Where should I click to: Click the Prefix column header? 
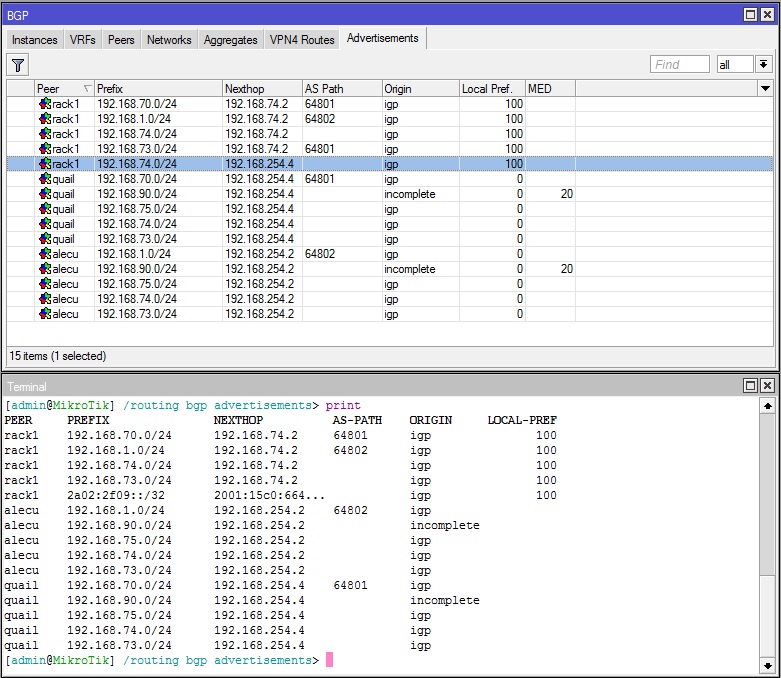[157, 89]
